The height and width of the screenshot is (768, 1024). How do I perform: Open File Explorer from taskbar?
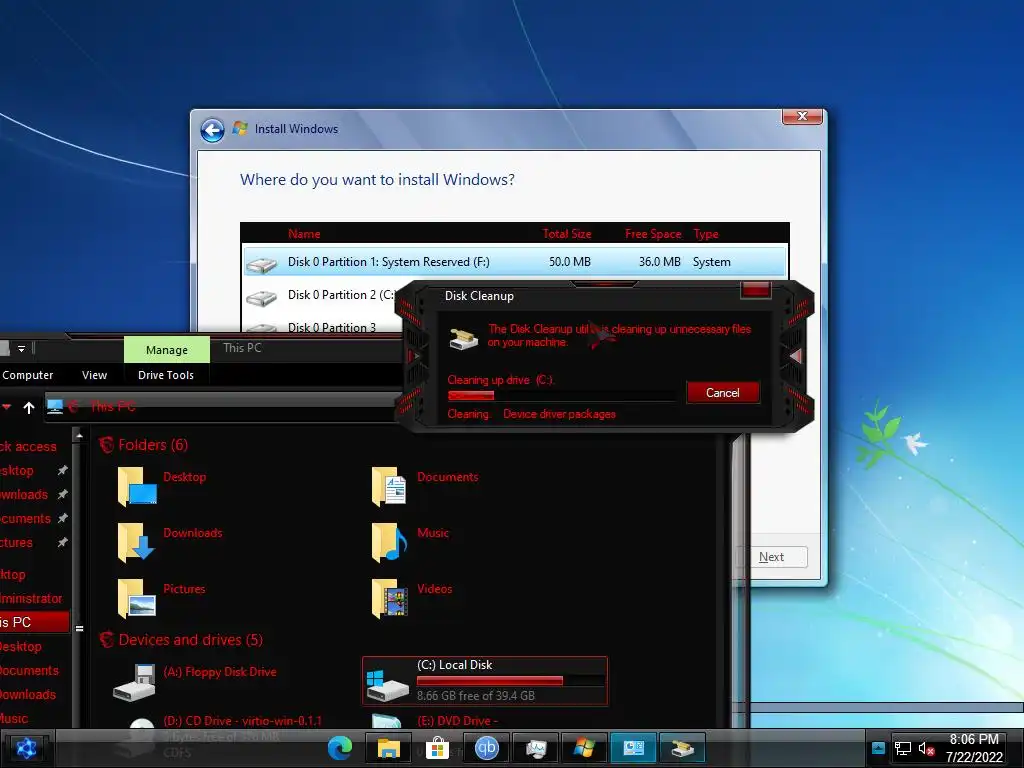point(389,748)
